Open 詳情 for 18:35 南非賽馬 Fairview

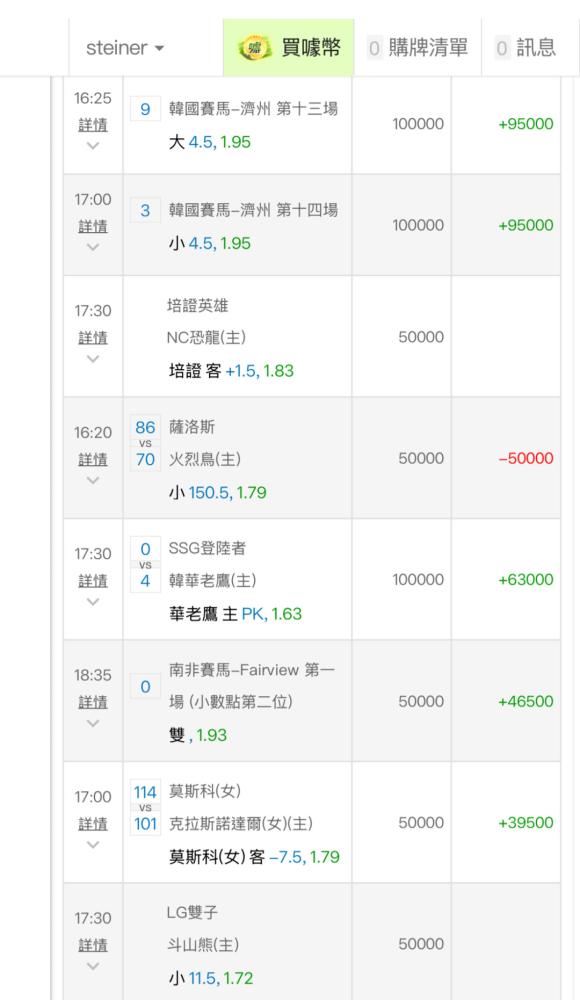[93, 702]
